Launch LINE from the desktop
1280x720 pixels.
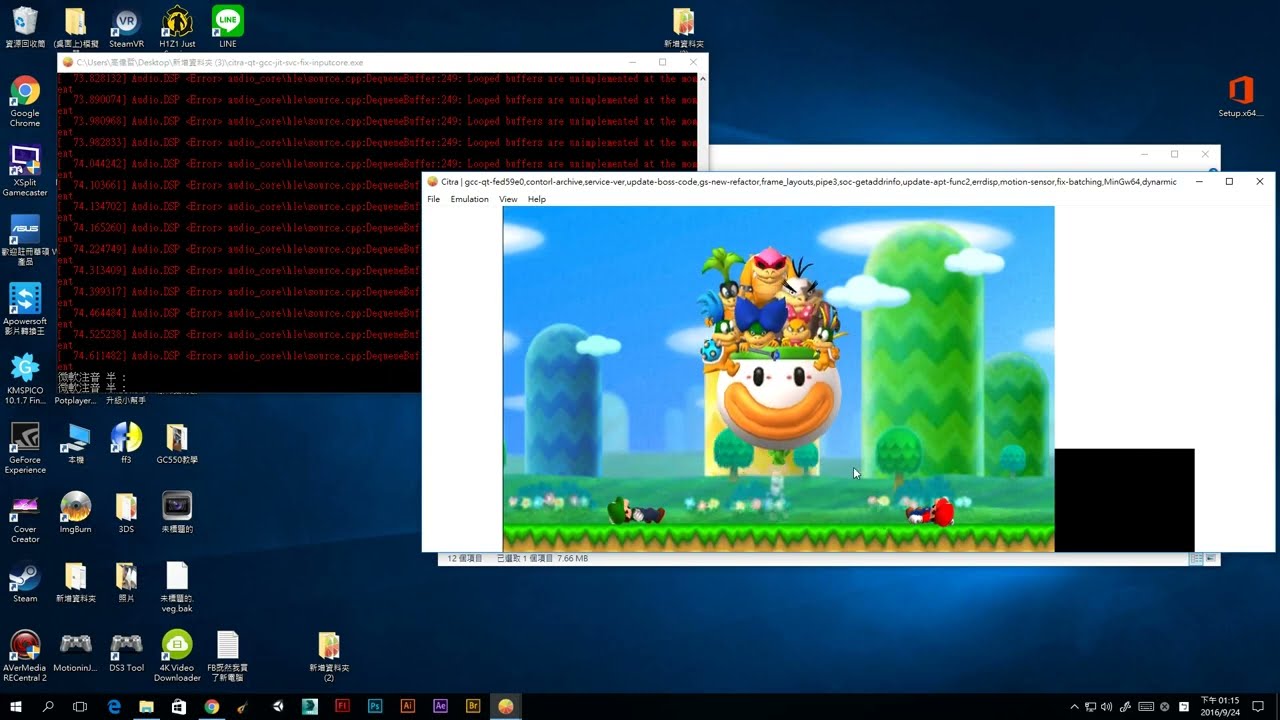point(228,27)
